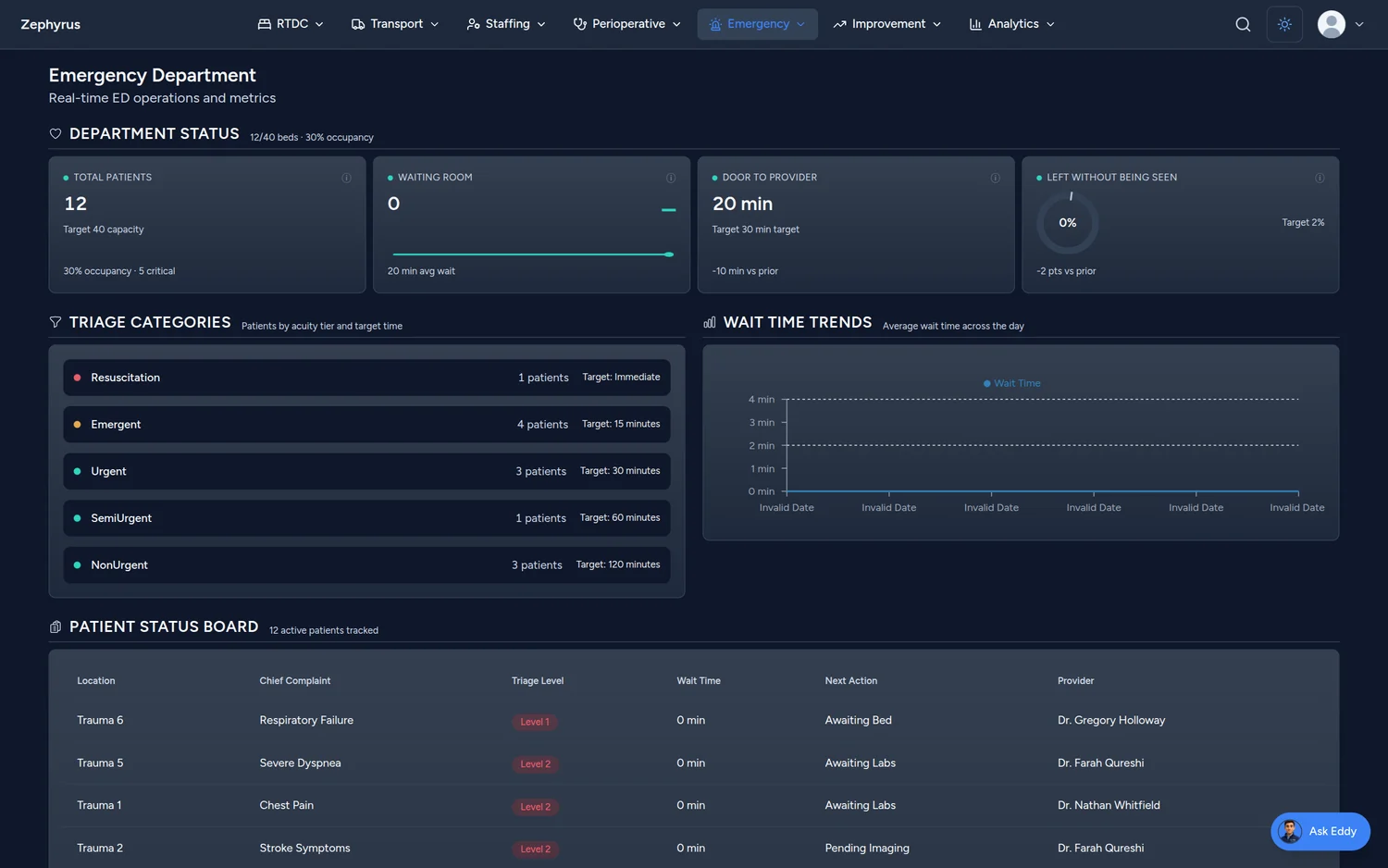Screen dimensions: 1388x868
Task: Open the Emergency menu
Action: 757,24
